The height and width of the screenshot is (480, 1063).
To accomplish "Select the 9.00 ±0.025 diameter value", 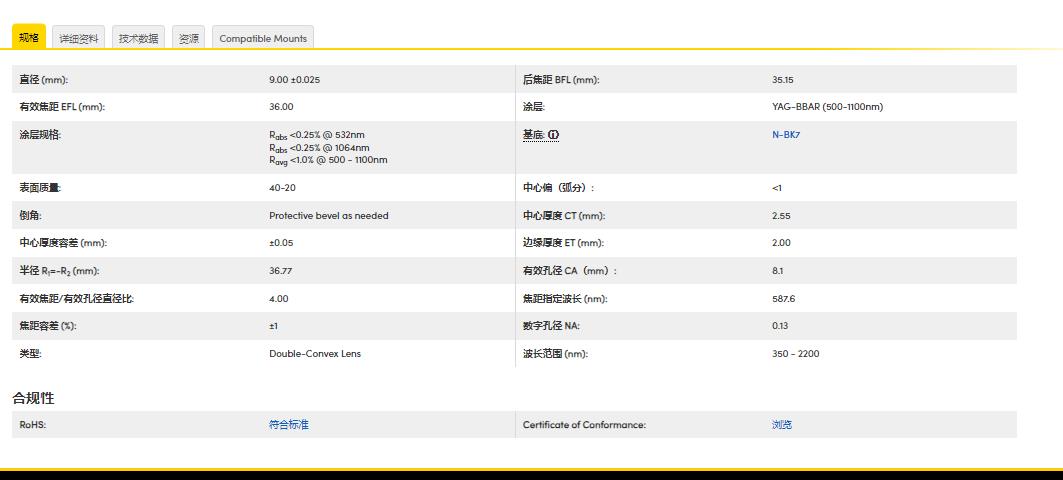I will click(294, 80).
